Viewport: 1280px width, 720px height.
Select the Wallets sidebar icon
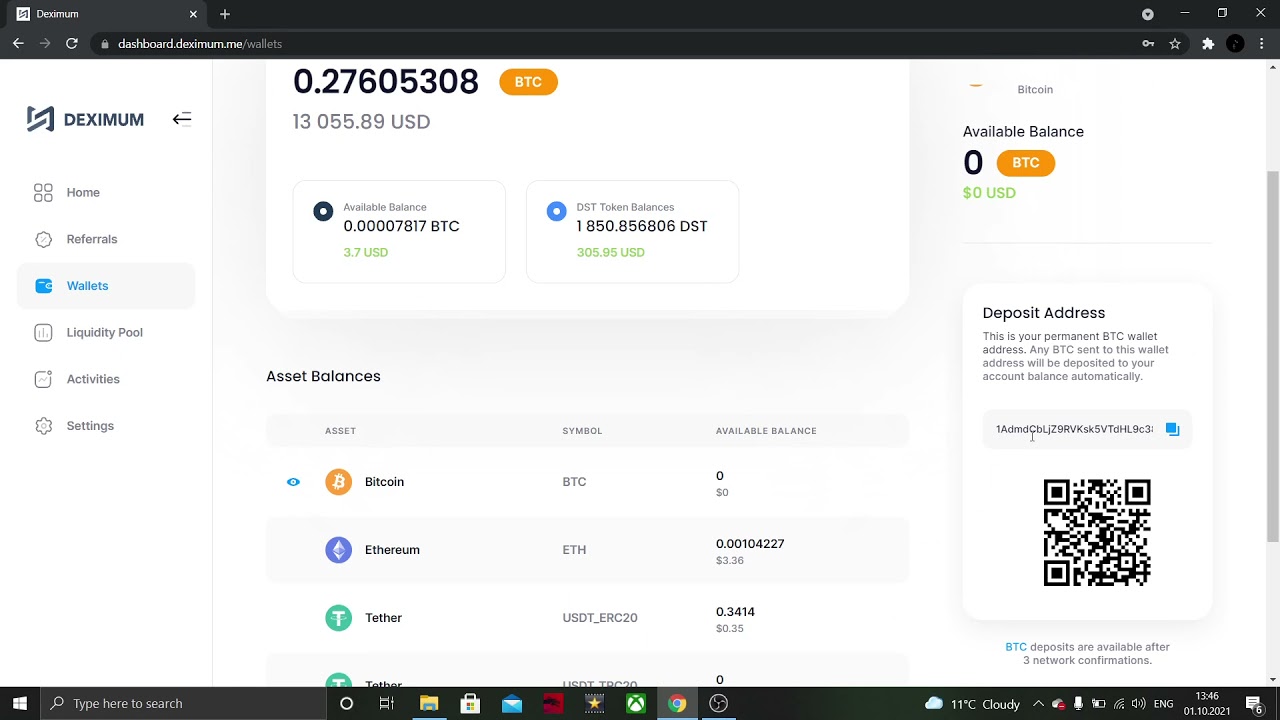43,286
